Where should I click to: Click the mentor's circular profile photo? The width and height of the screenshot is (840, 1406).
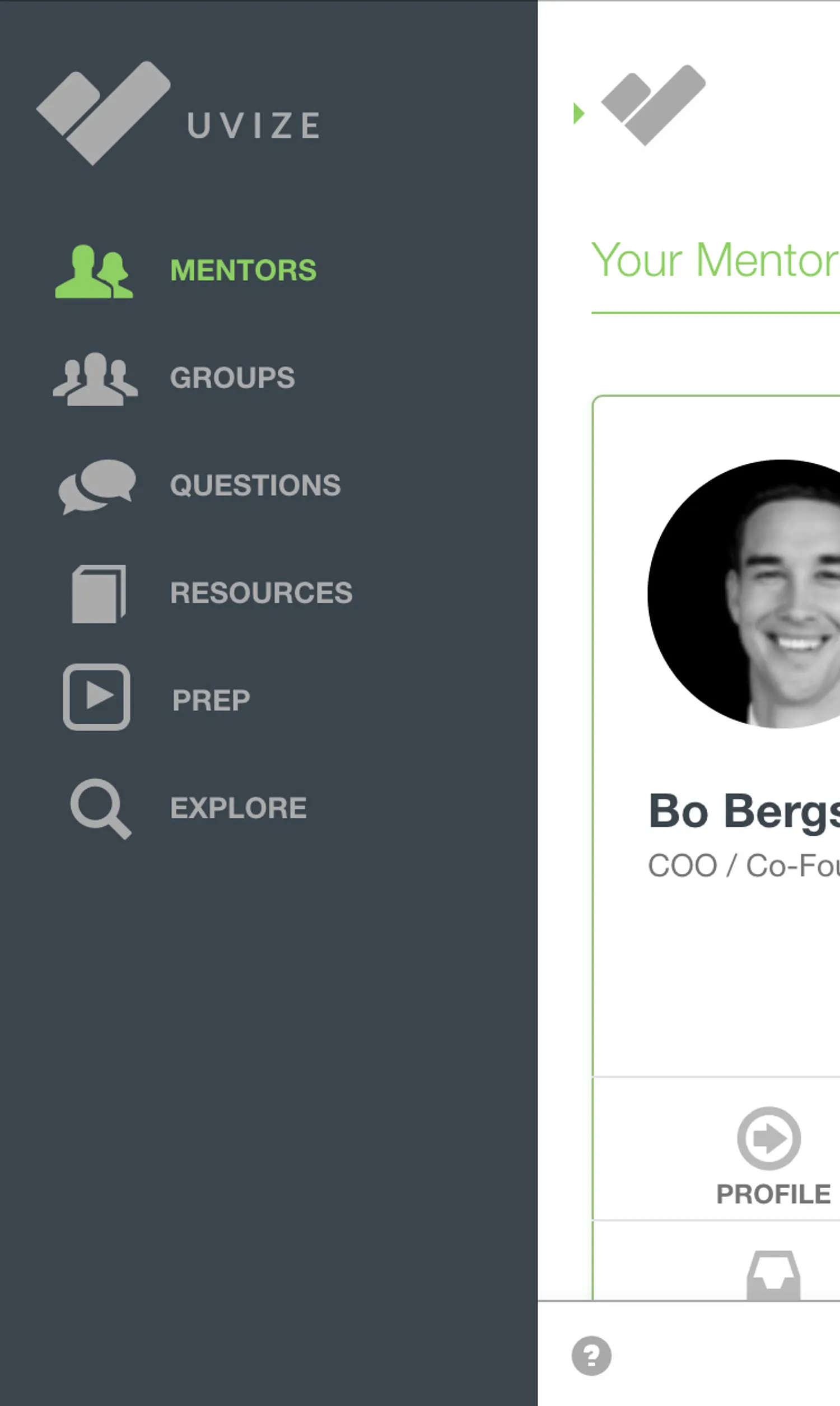747,594
